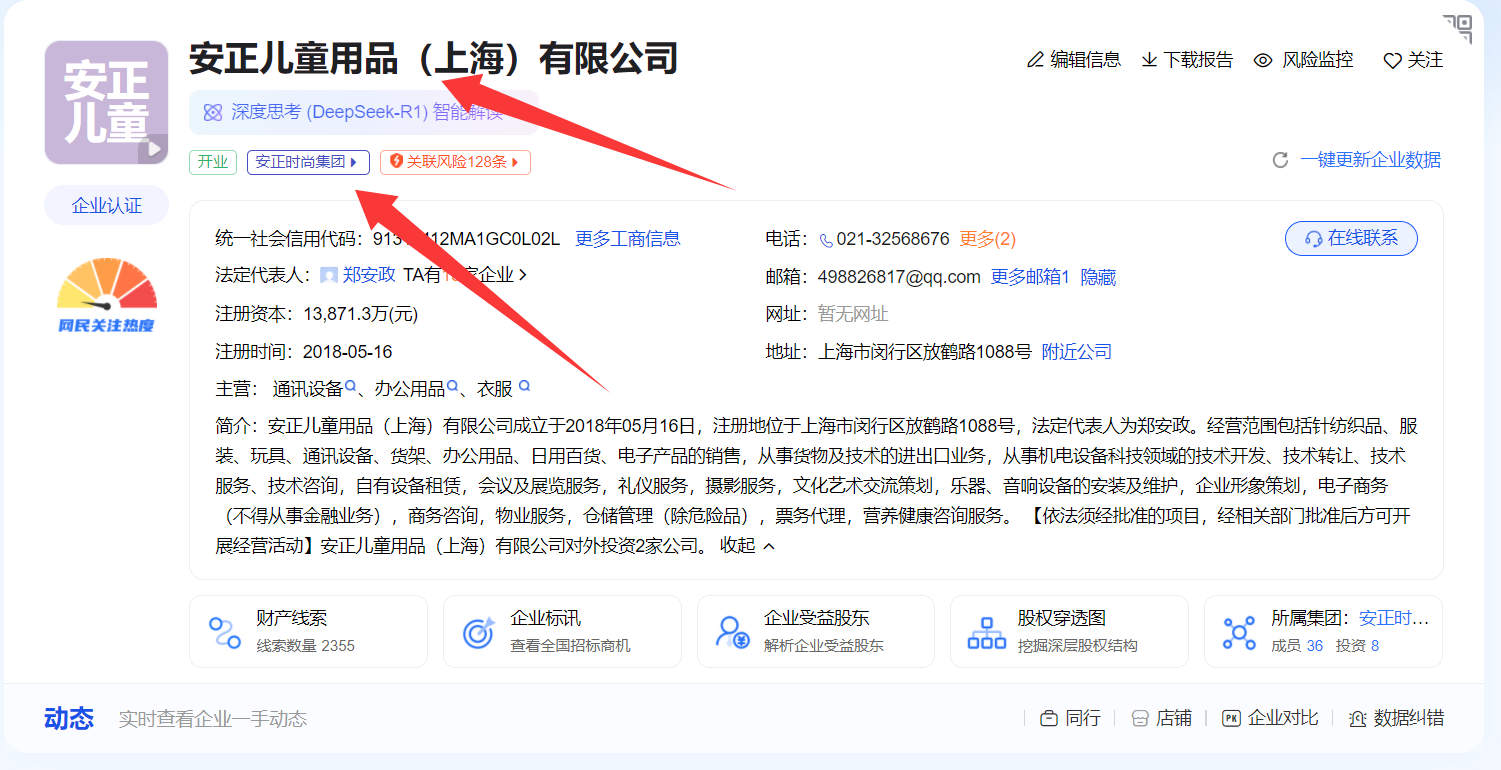Click the edit info pencil icon
Image resolution: width=1501 pixels, height=770 pixels.
pos(1035,60)
